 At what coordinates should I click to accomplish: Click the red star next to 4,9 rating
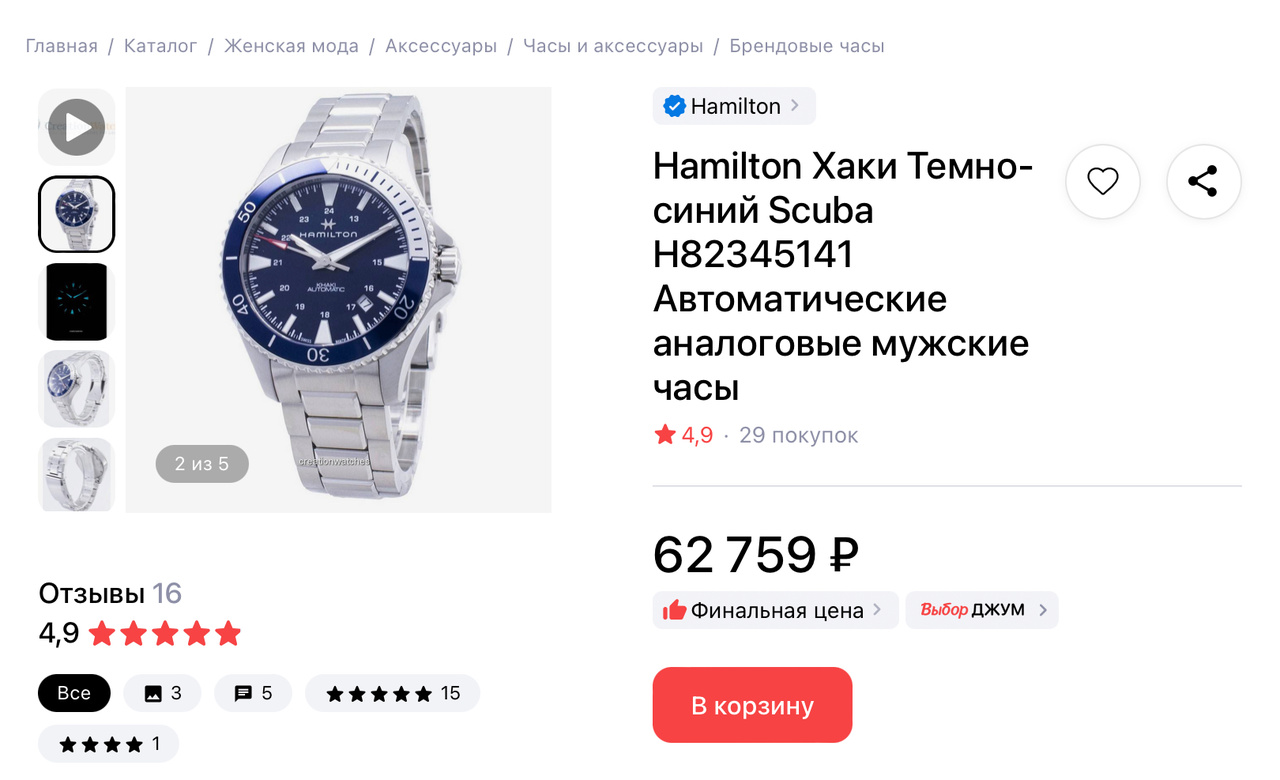pyautogui.click(x=665, y=435)
